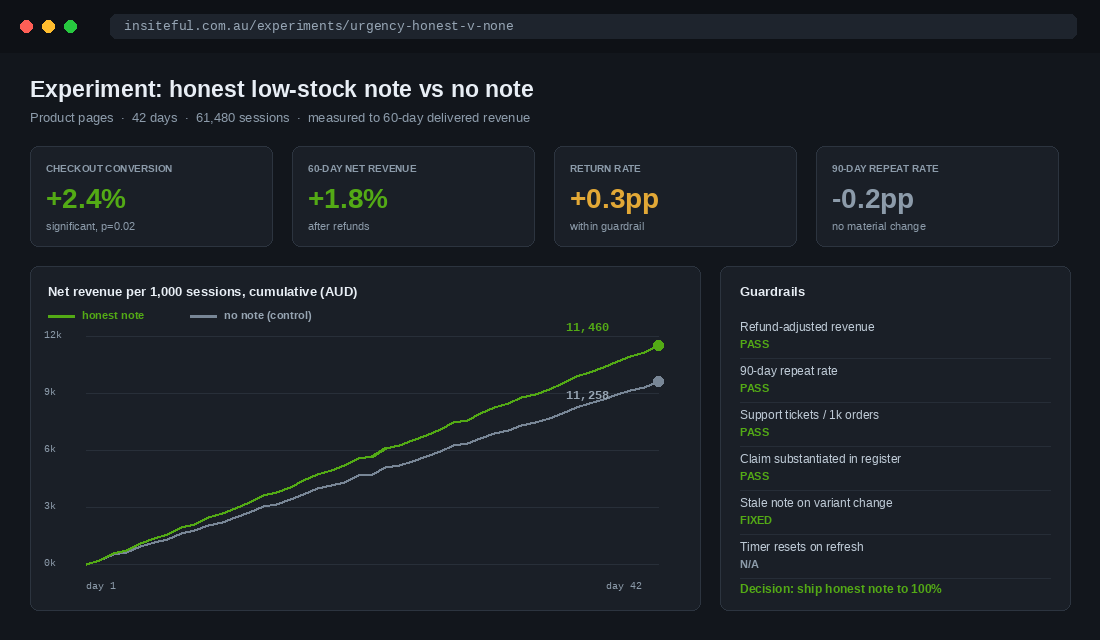
Task: Select 'Stale note on variant change' guardrail
Action: pos(895,512)
